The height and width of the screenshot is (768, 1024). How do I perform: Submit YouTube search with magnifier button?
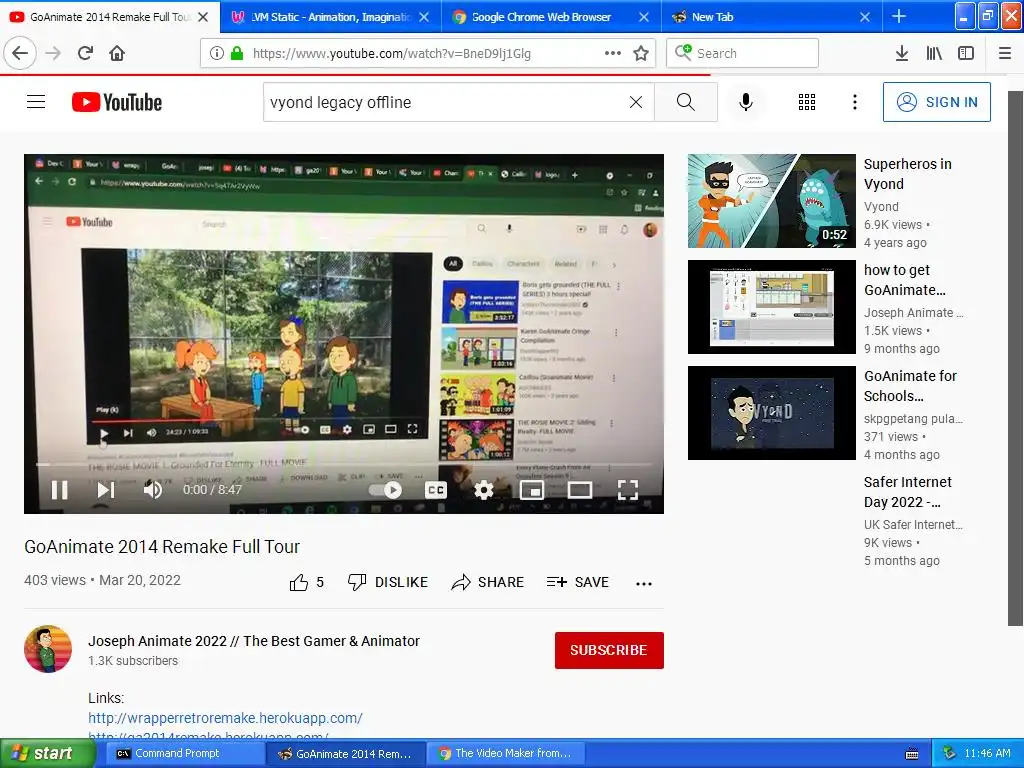tap(686, 102)
